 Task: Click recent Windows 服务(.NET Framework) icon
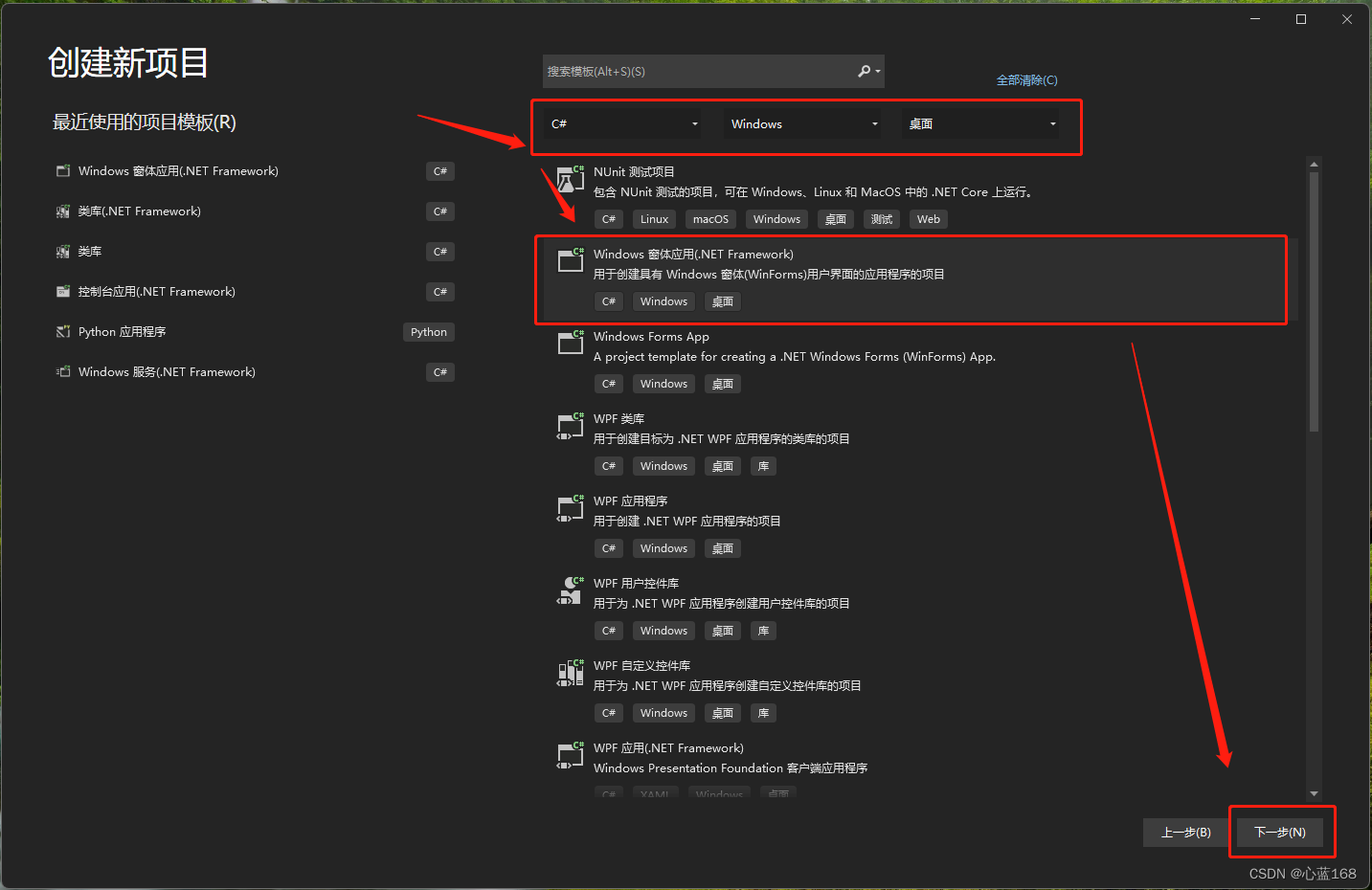tap(63, 372)
